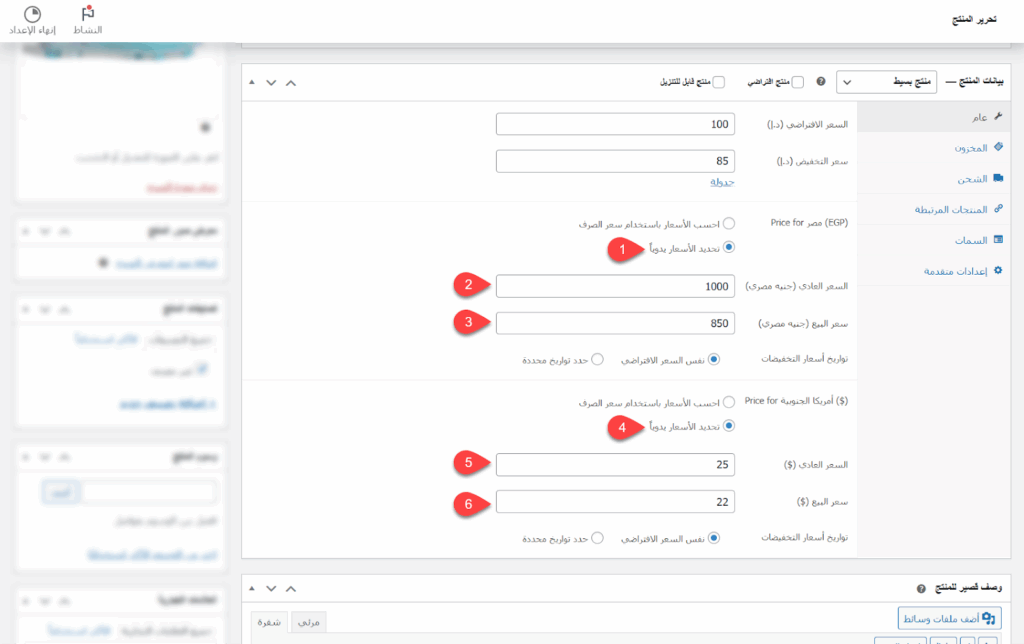Move product data panel down using chevron
1024x644 pixels.
click(271, 82)
